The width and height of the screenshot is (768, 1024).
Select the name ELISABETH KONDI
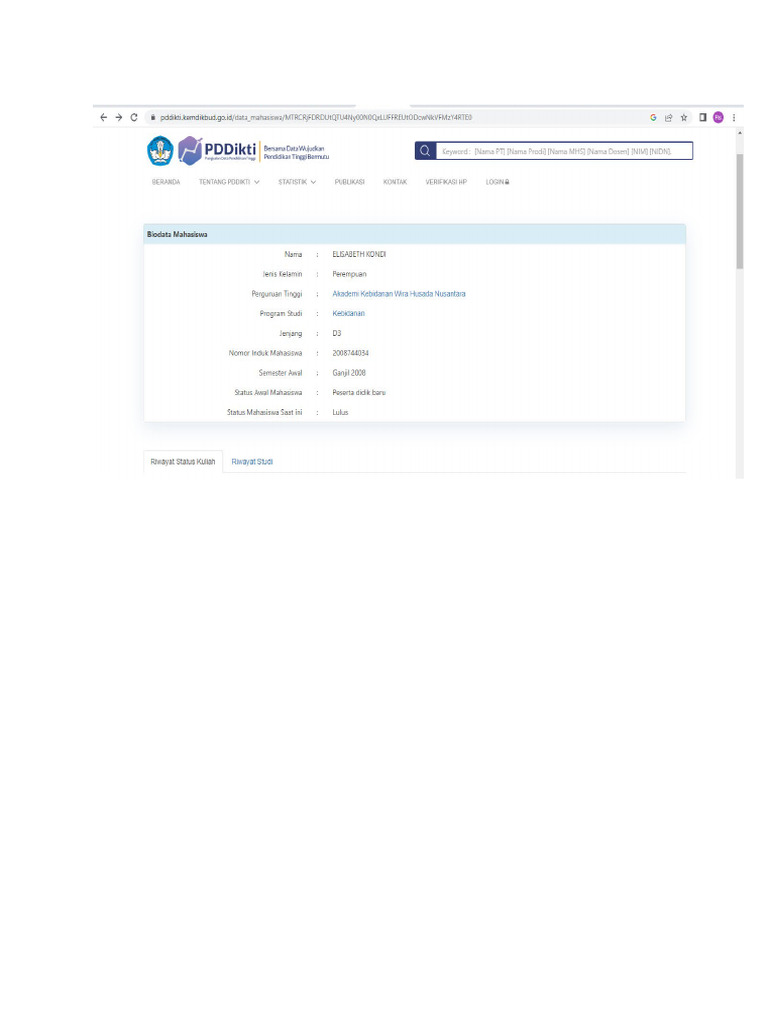coord(359,254)
